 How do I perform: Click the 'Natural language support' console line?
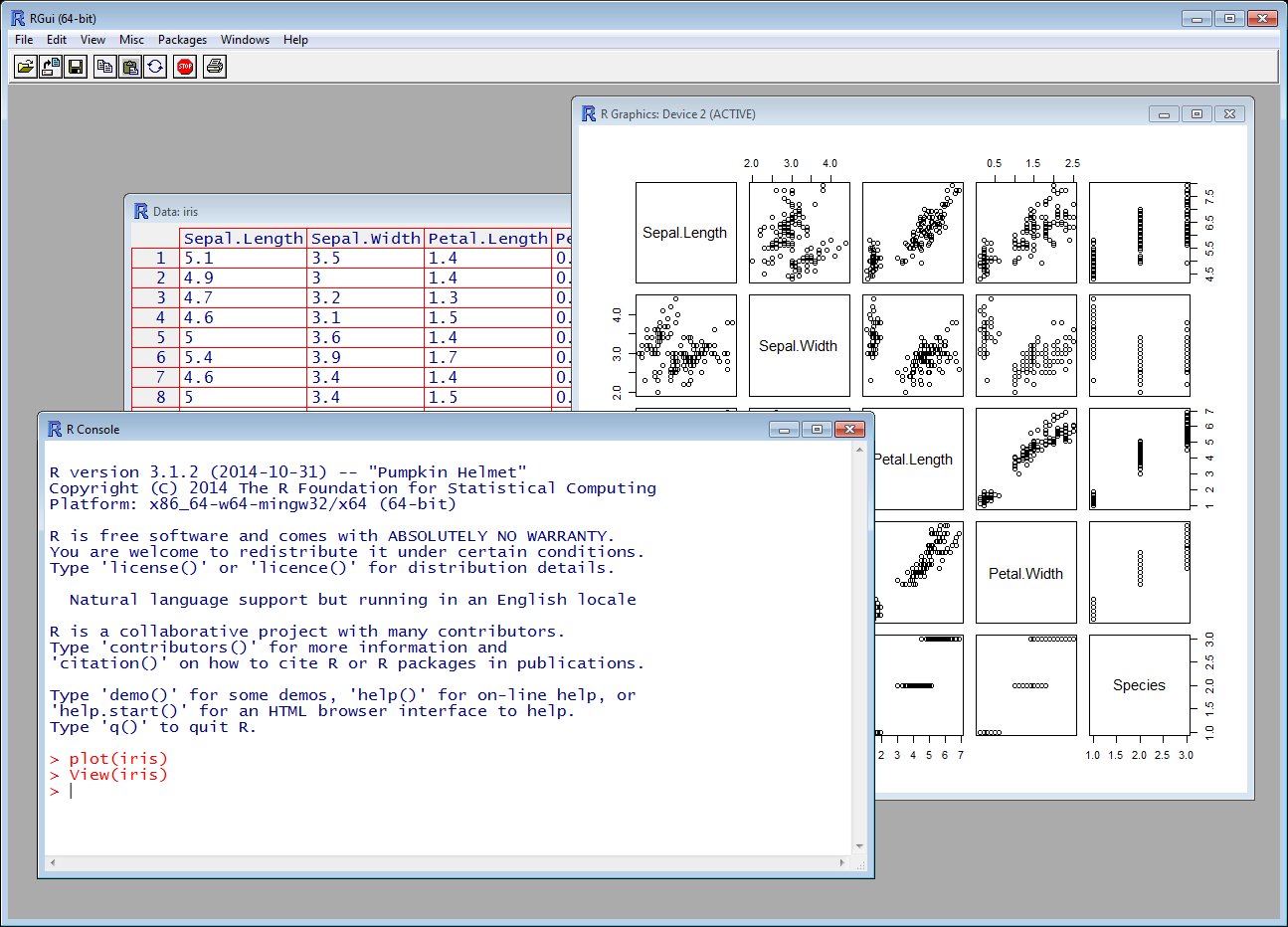[352, 600]
